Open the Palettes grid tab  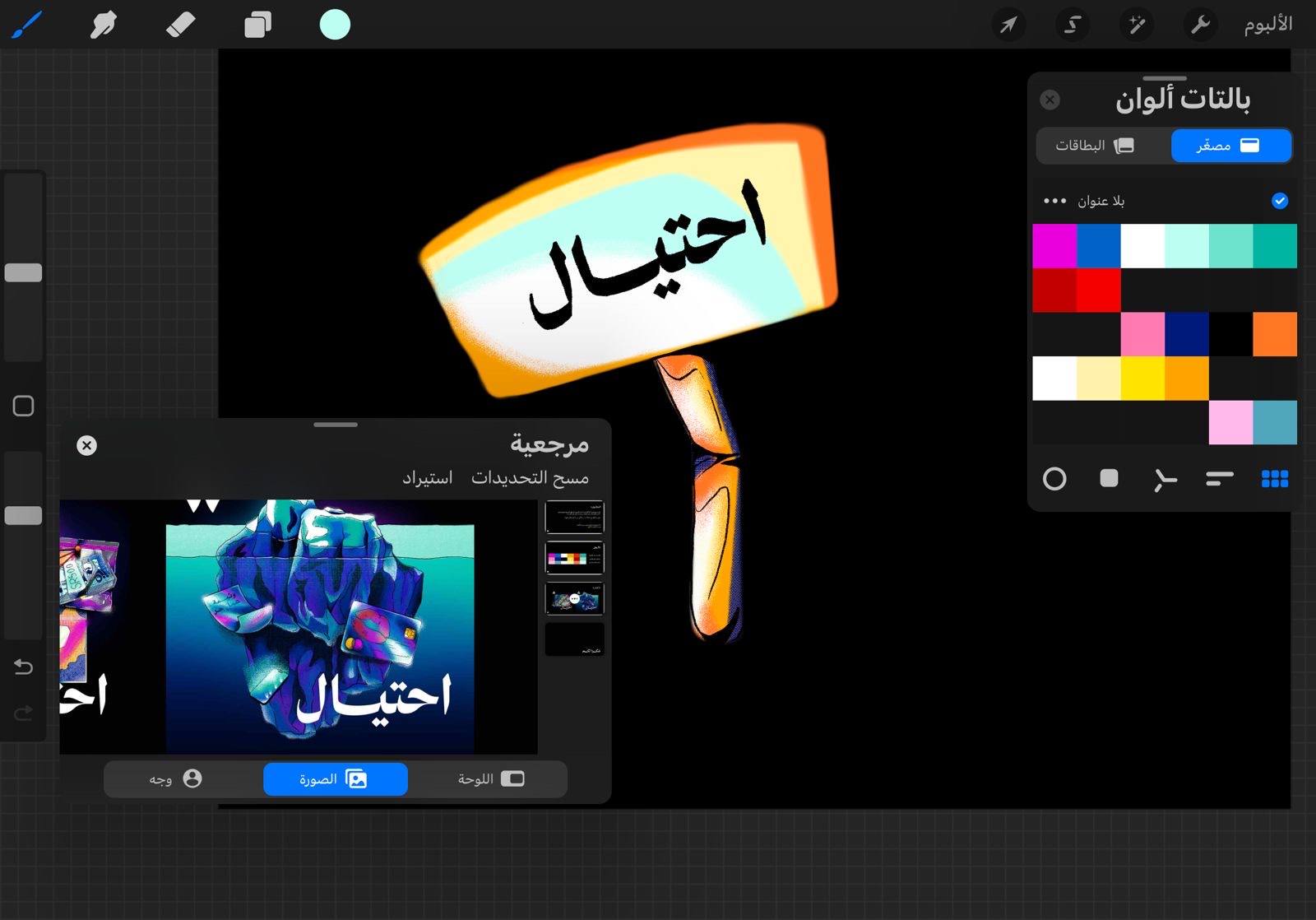[1275, 479]
